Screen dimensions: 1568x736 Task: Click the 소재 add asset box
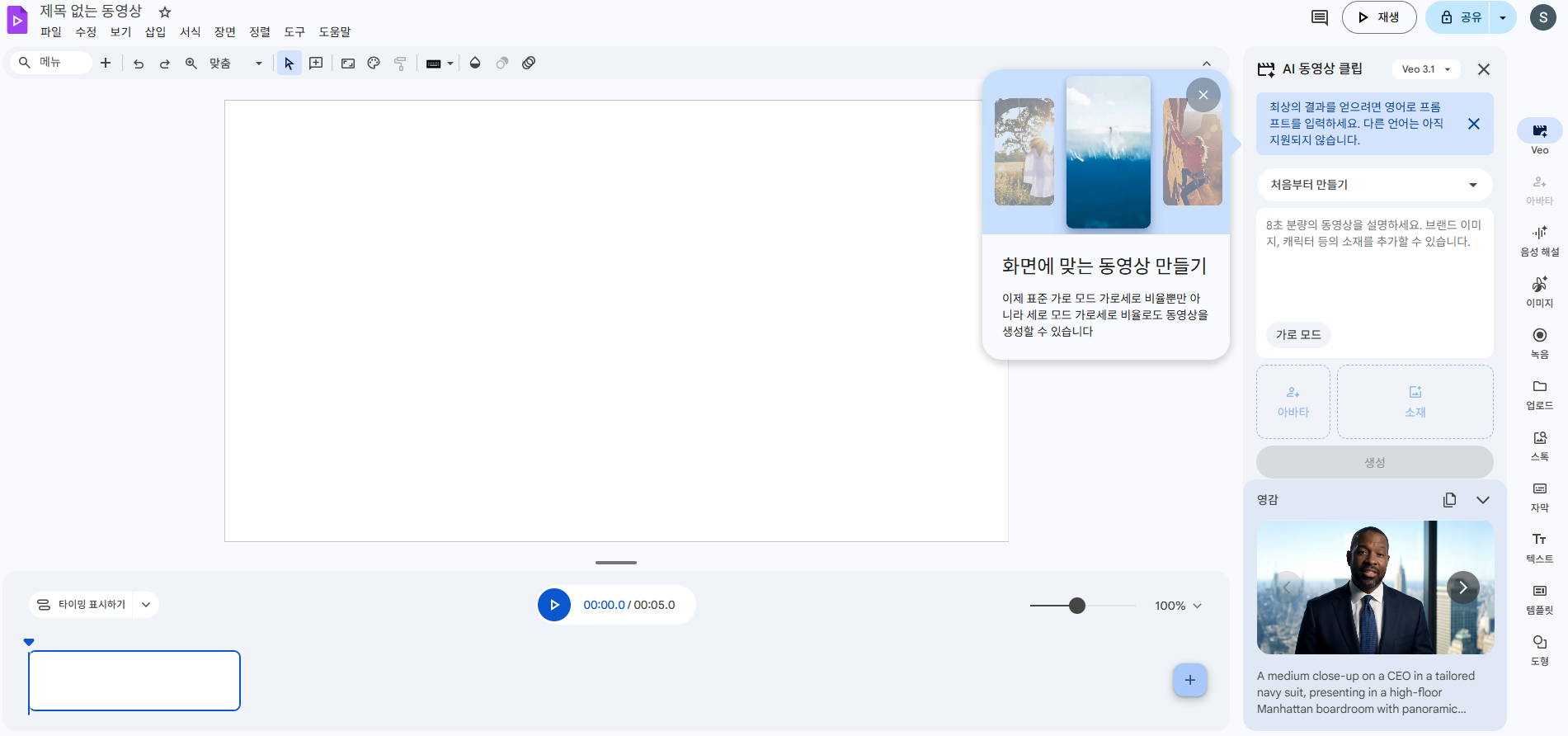click(x=1415, y=402)
